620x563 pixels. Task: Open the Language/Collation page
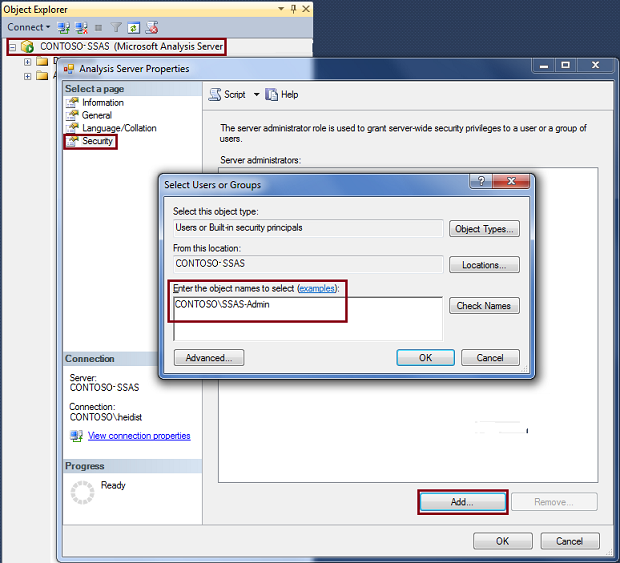(118, 128)
